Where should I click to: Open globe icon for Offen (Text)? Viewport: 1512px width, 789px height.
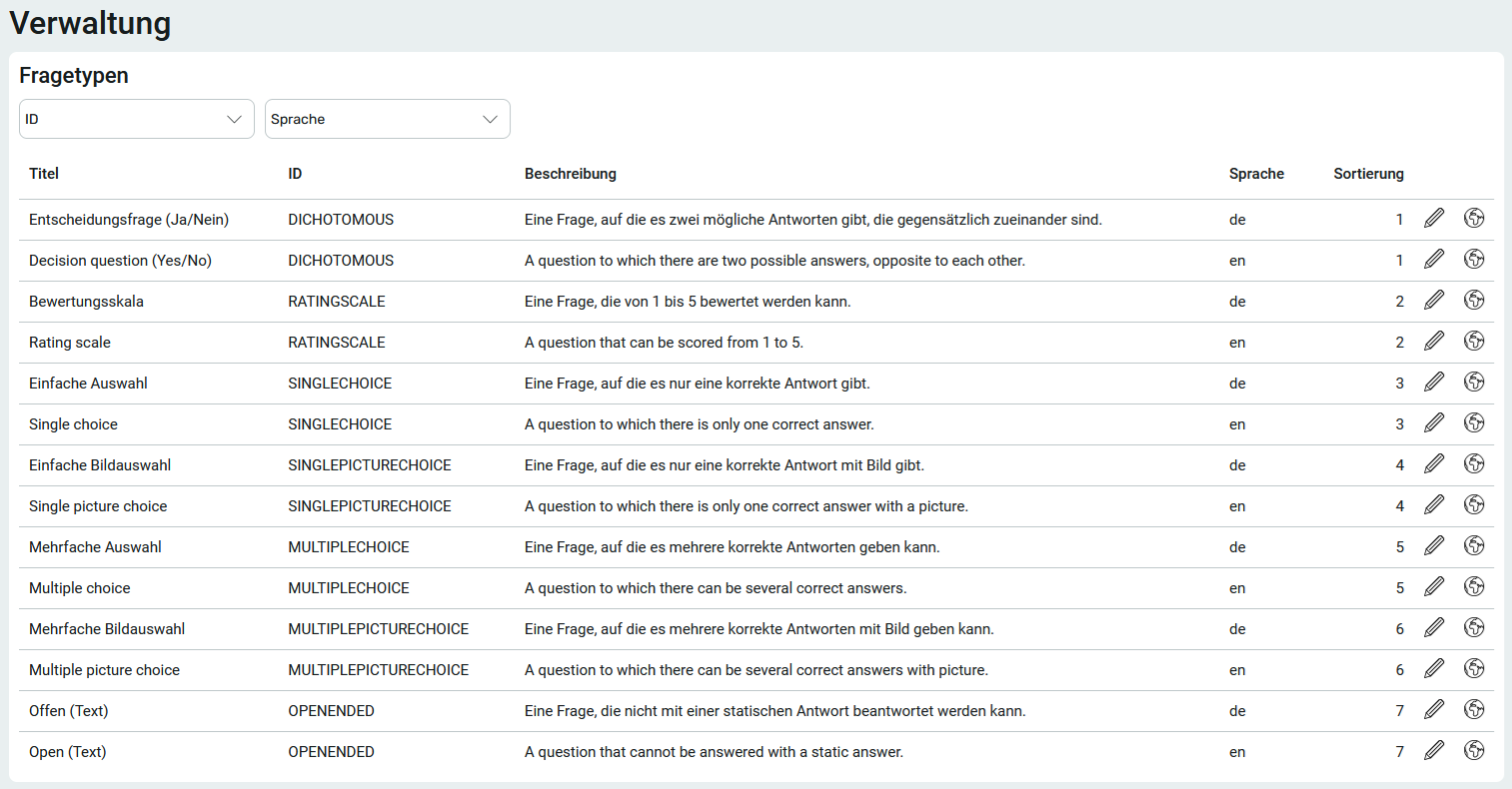[x=1474, y=710]
